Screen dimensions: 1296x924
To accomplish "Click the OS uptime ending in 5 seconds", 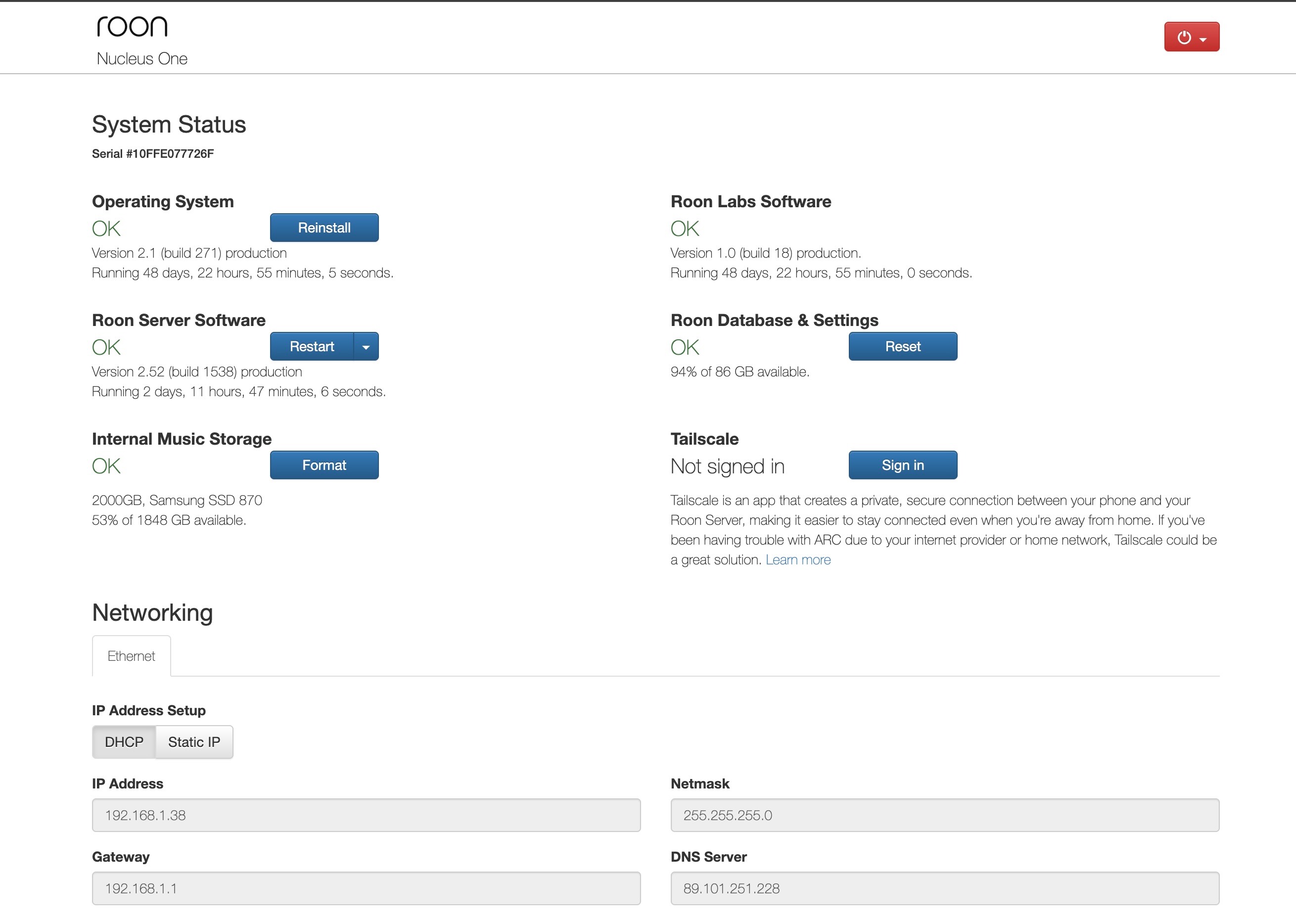I will [x=243, y=273].
